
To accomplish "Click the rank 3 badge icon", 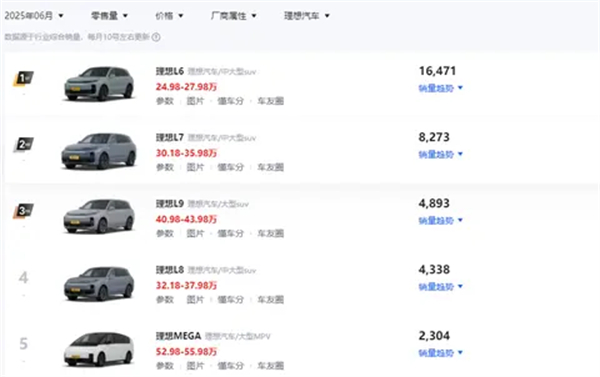I will (x=23, y=211).
